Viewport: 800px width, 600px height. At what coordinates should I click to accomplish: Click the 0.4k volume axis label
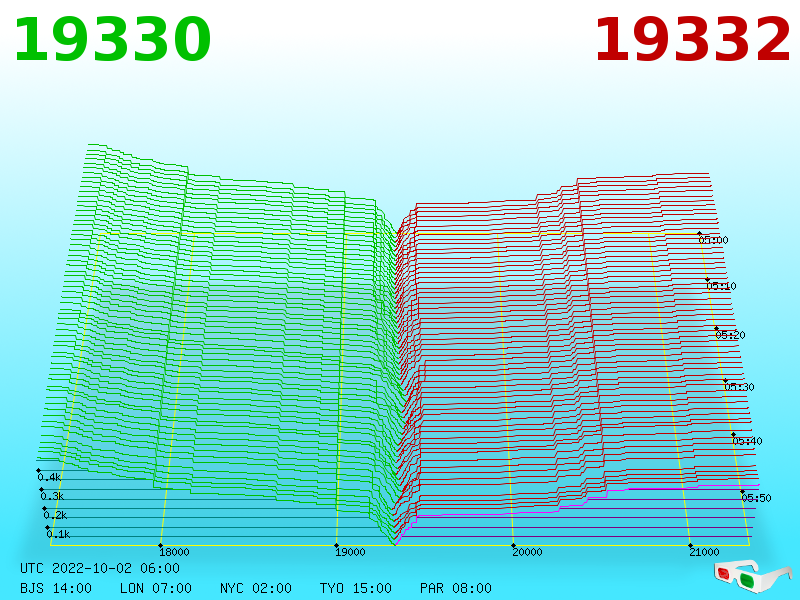pos(49,478)
